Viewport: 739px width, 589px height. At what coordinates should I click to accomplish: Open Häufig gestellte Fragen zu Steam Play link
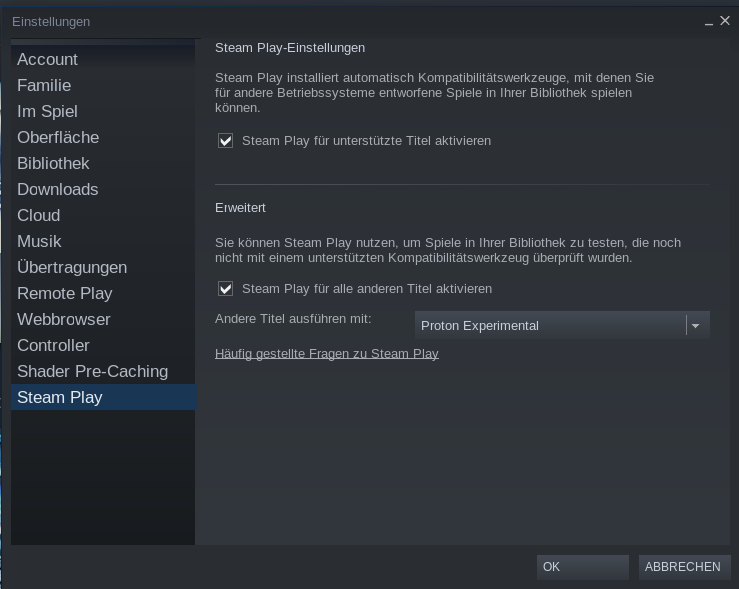(327, 353)
